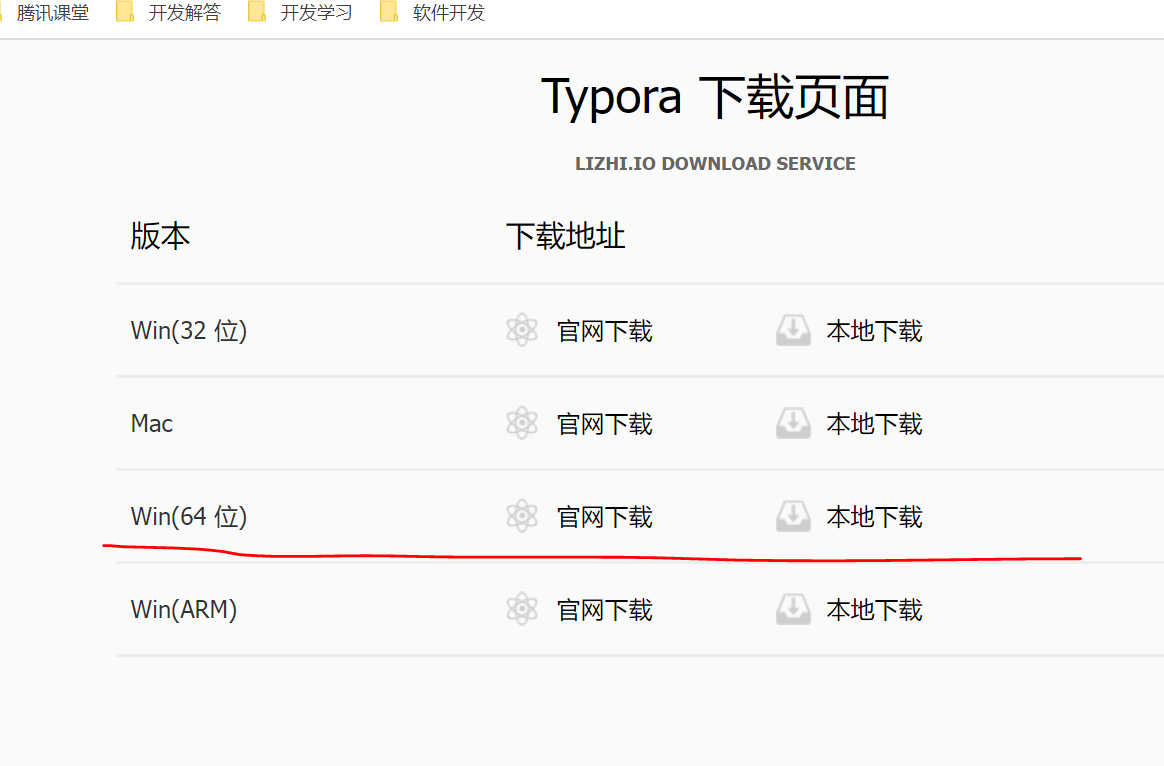Image resolution: width=1164 pixels, height=766 pixels.
Task: Open 本地下载 link for Win(ARM)
Action: [x=874, y=610]
